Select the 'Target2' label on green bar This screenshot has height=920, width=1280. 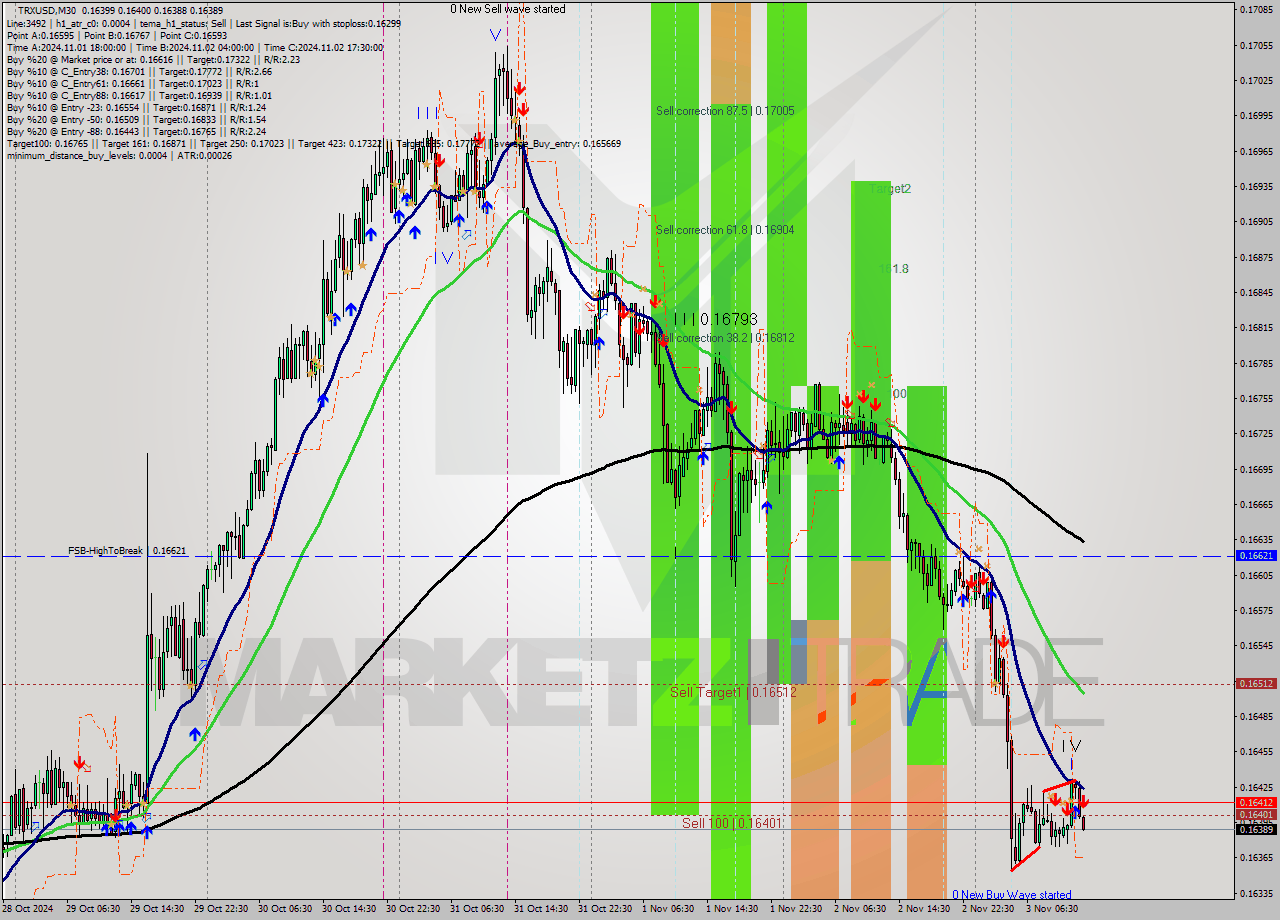click(890, 188)
